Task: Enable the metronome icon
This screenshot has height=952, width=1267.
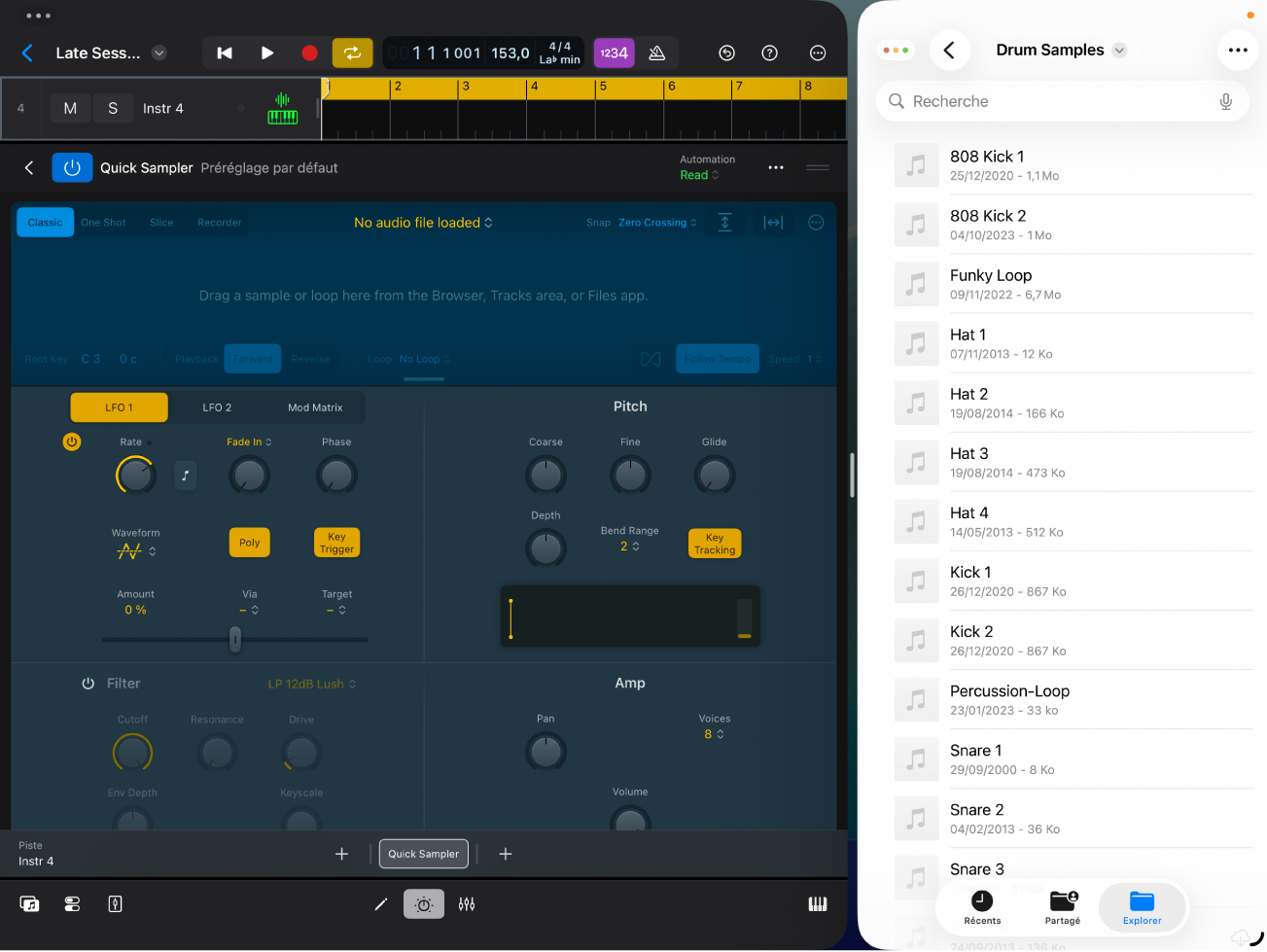Action: (657, 53)
